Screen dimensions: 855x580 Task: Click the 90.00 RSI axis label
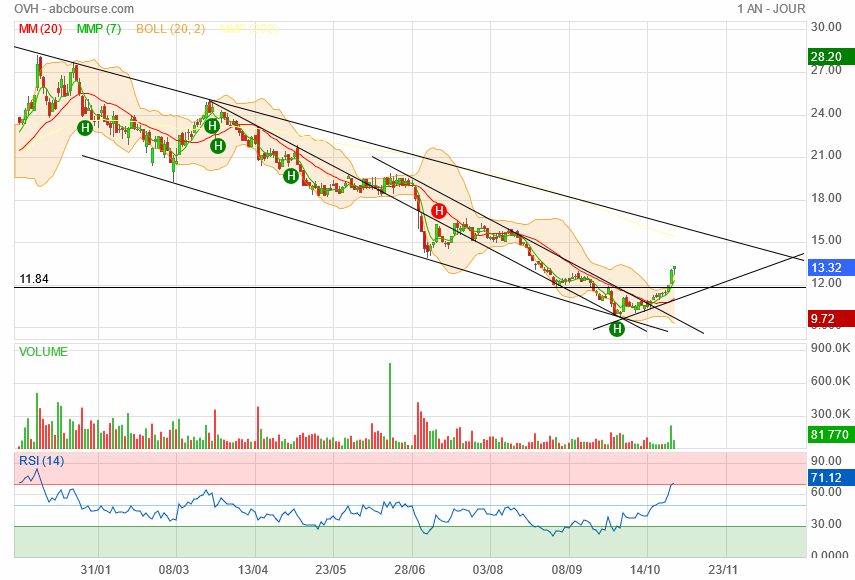coord(826,461)
